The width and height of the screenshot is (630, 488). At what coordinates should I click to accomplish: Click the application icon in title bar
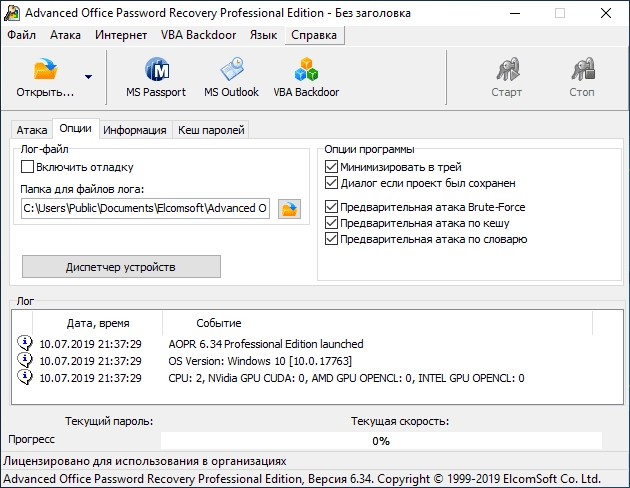click(x=12, y=12)
